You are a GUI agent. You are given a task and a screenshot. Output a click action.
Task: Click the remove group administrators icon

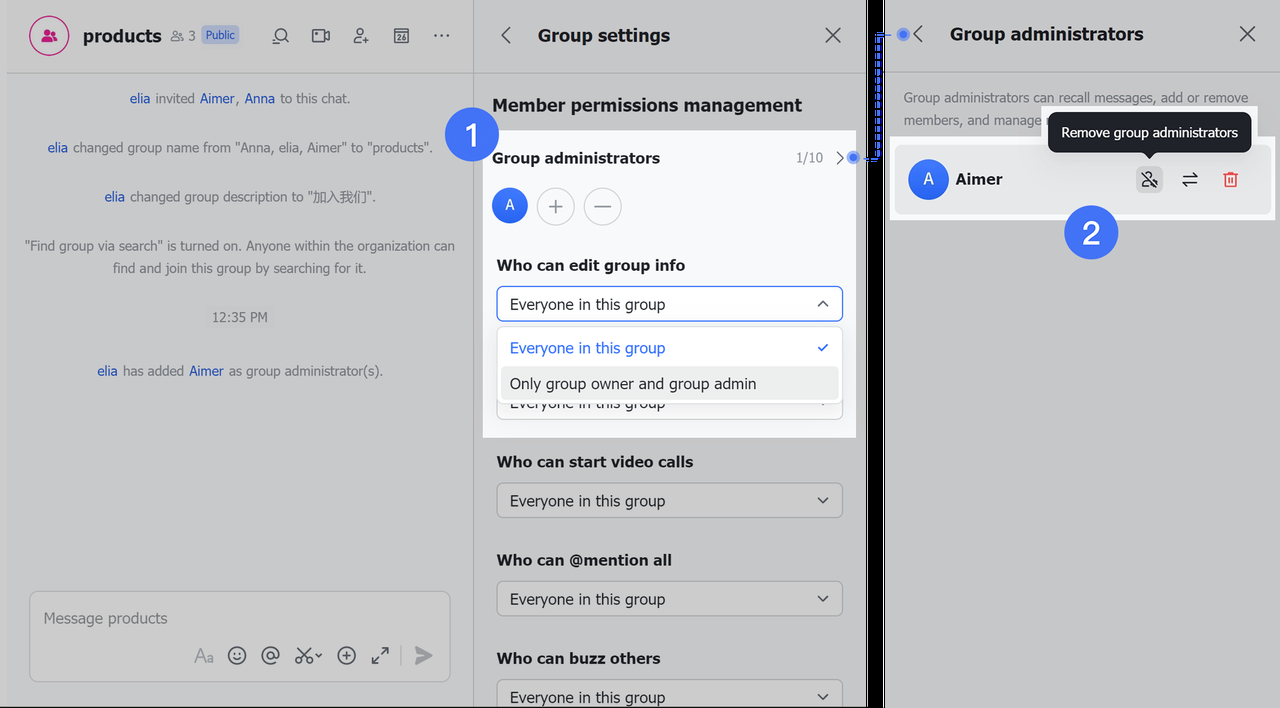click(1149, 180)
